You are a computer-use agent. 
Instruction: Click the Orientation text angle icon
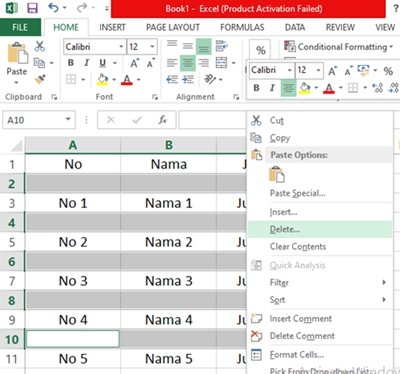click(210, 79)
